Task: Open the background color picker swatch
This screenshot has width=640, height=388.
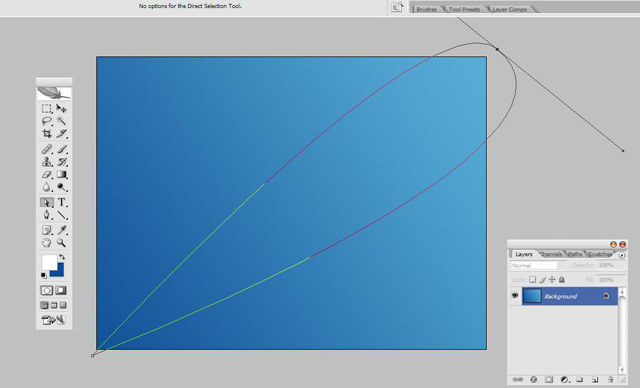Action: (60, 272)
